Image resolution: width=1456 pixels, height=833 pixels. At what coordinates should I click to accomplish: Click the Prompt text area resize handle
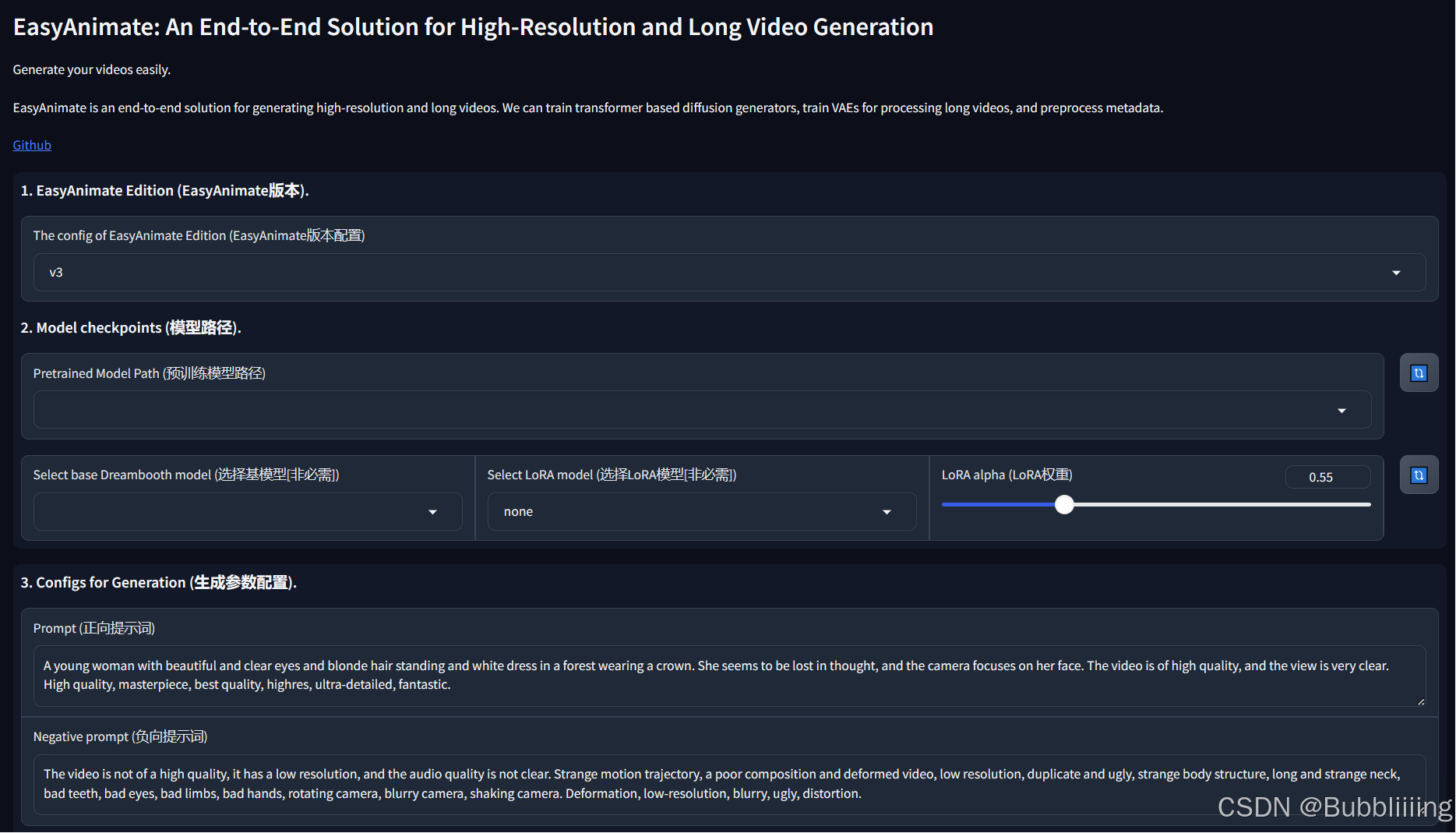1421,701
